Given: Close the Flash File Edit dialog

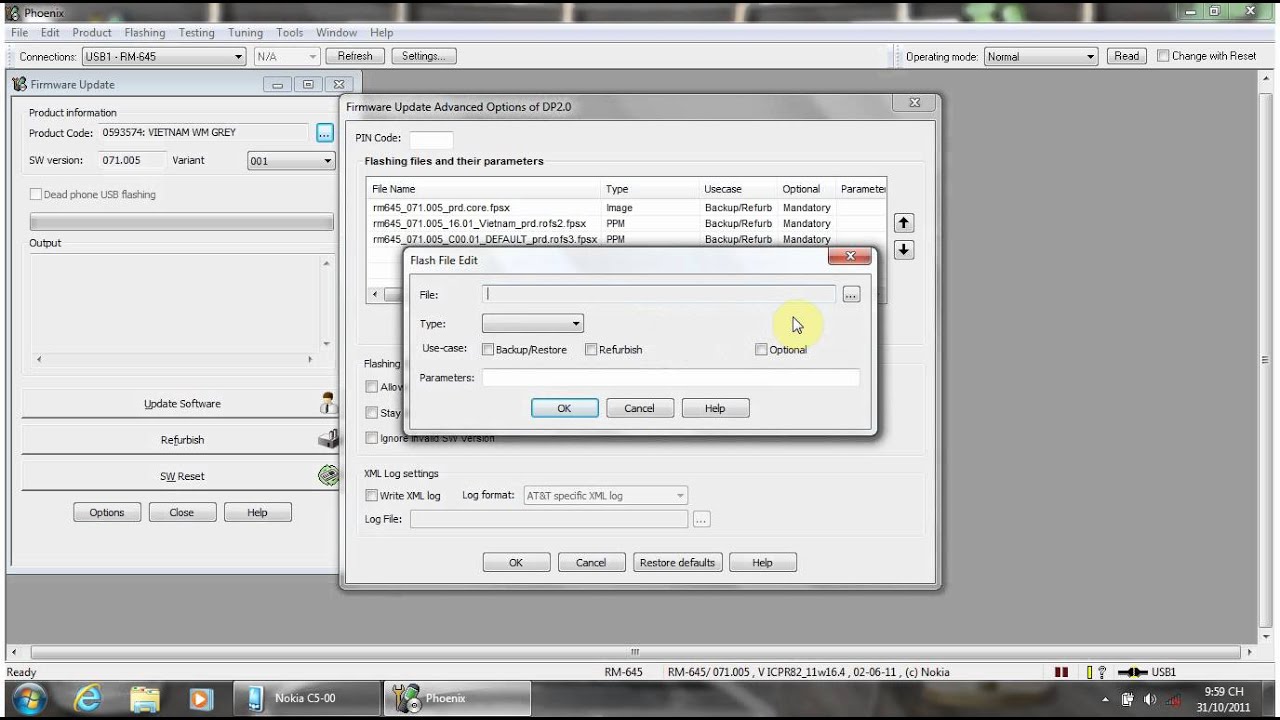Looking at the screenshot, I should pos(850,256).
